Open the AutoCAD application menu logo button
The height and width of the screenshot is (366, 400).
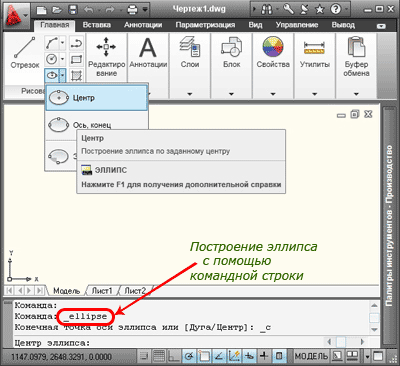pyautogui.click(x=16, y=16)
